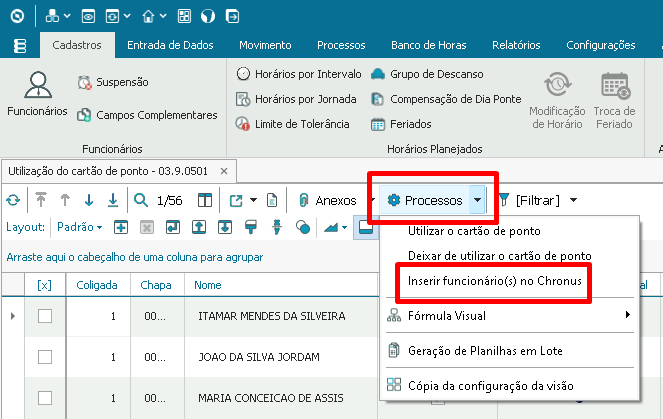Viewport: 663px width, 419px height.
Task: Click the magnifier search icon
Action: [141, 200]
